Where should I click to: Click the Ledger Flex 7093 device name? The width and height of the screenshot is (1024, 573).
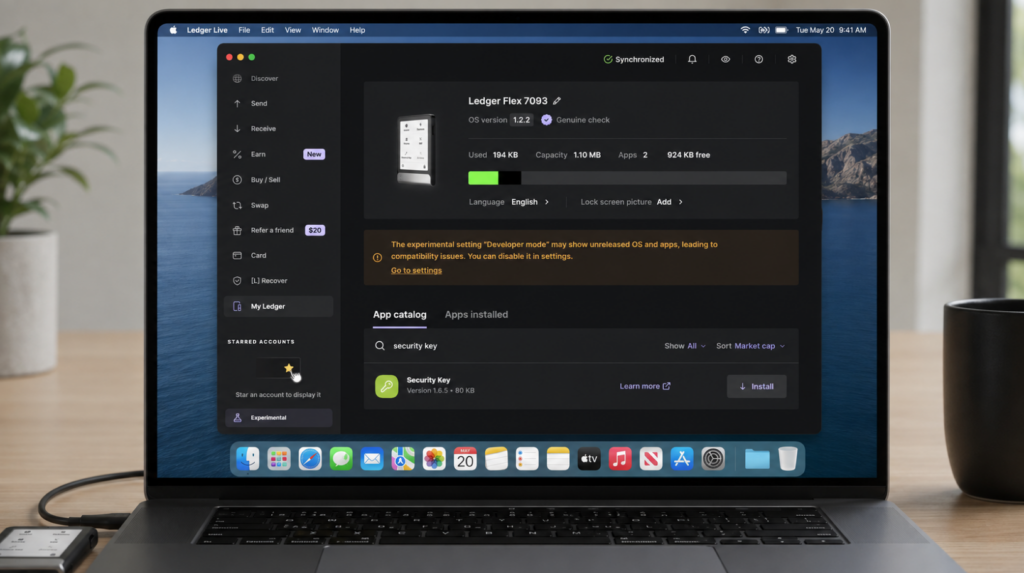tap(507, 101)
